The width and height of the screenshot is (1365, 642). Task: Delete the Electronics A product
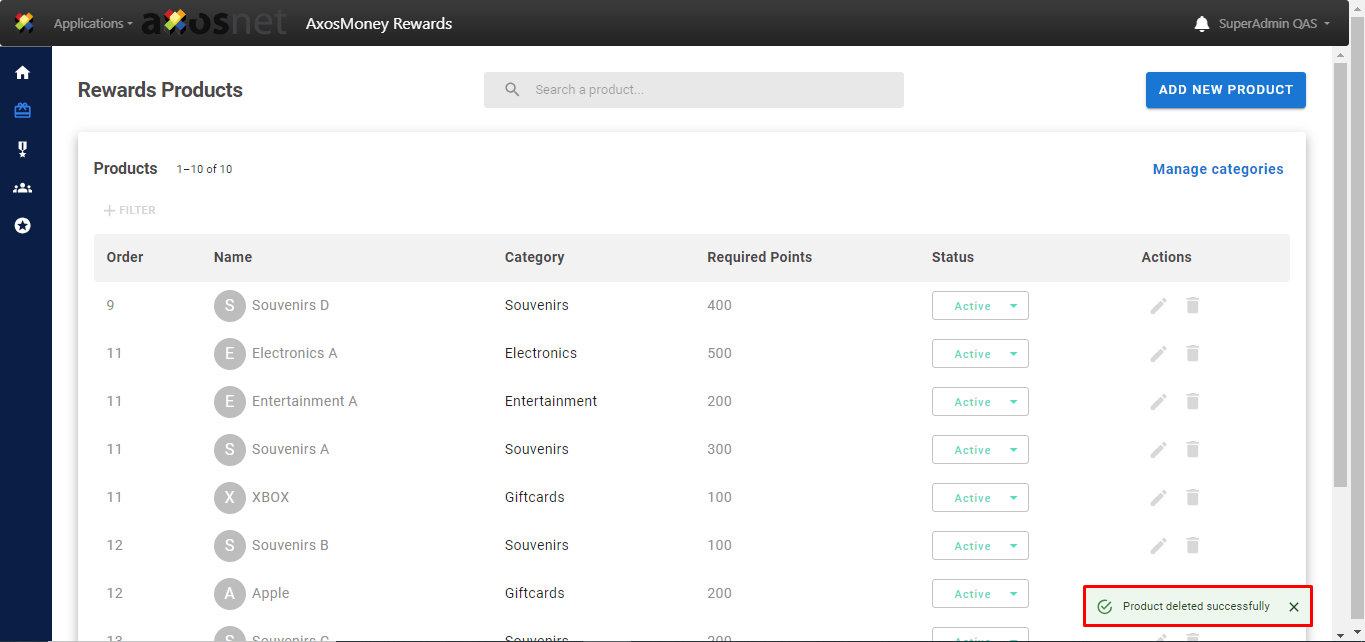[x=1192, y=354]
